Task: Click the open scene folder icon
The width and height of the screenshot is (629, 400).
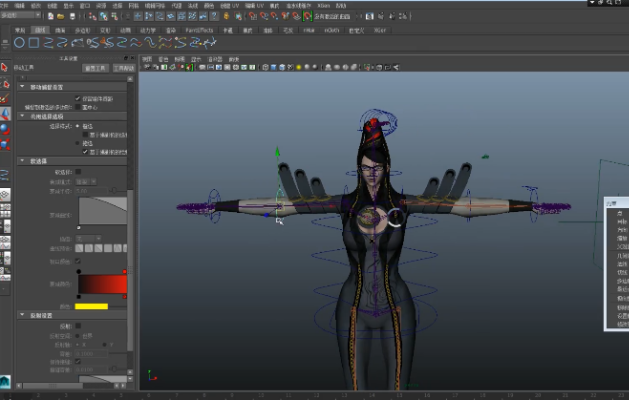Action: point(61,16)
